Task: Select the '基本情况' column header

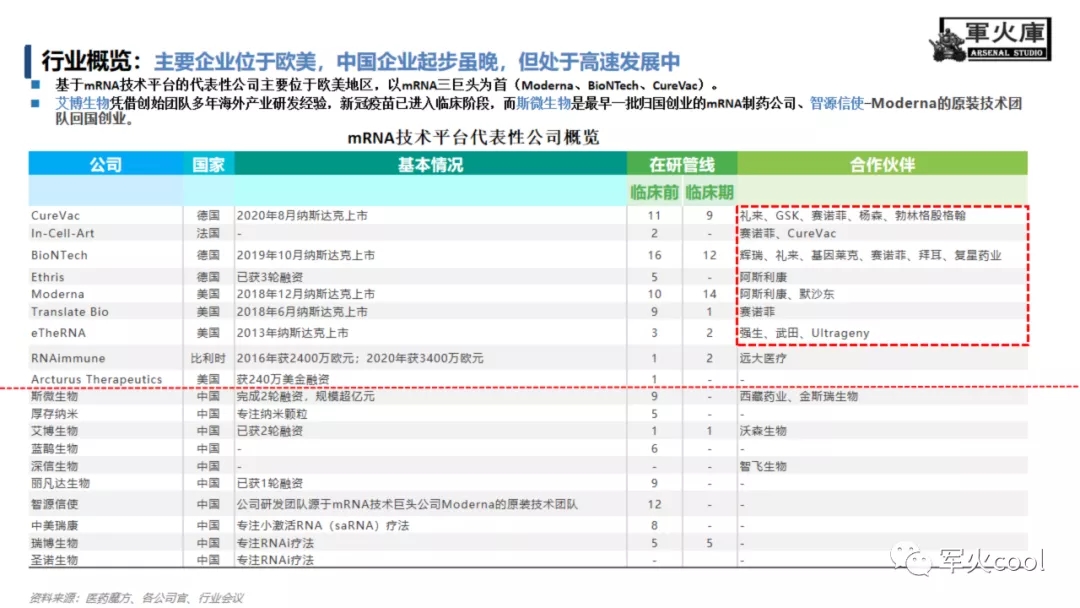Action: coord(430,165)
